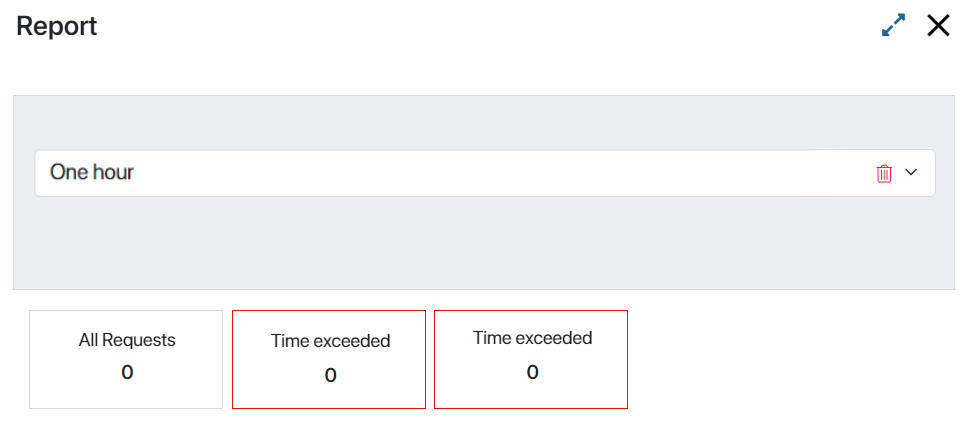Click Time exceeded label in middle card

(x=330, y=341)
